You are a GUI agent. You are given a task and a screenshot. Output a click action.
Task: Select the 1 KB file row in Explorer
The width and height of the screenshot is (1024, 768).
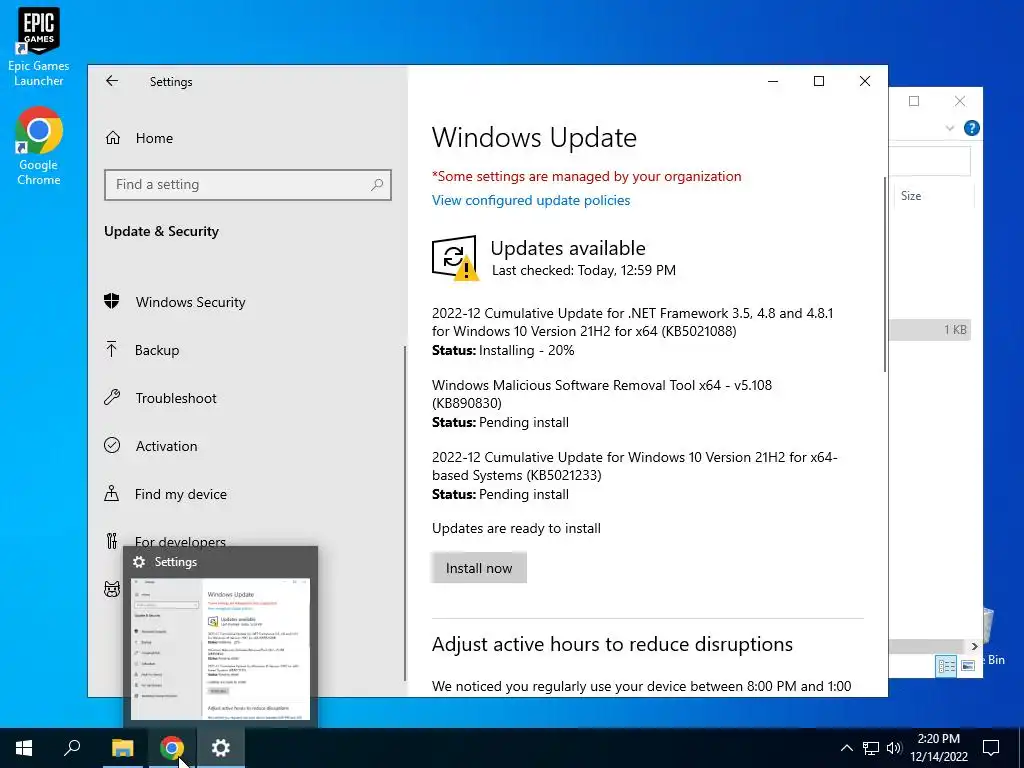pos(930,330)
